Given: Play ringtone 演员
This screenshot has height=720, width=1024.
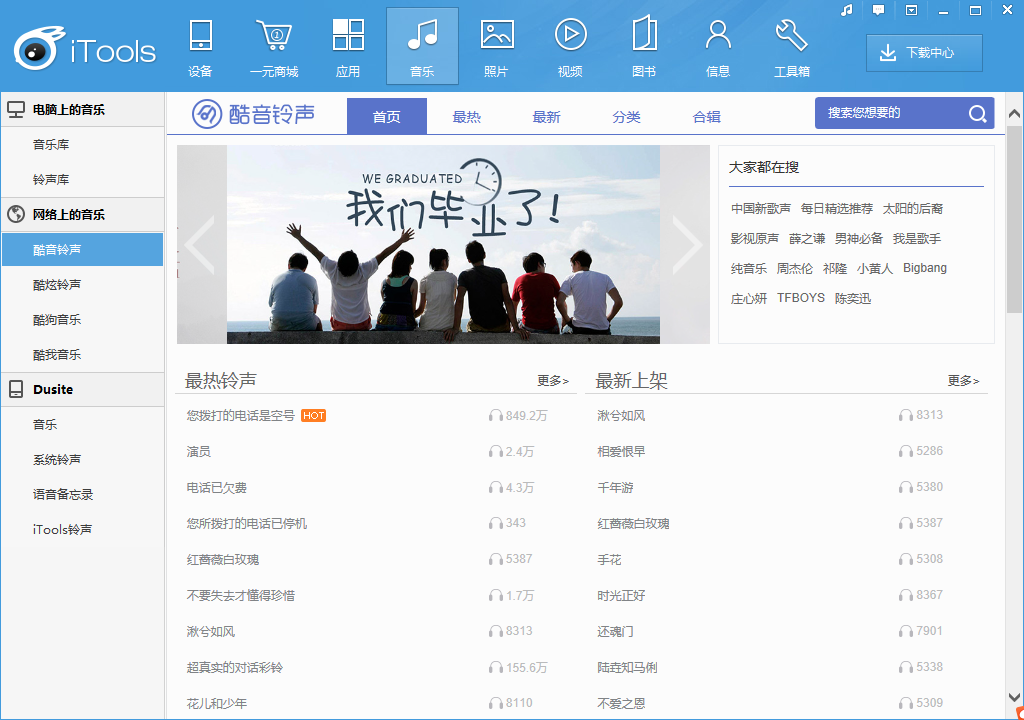Looking at the screenshot, I should coord(199,451).
